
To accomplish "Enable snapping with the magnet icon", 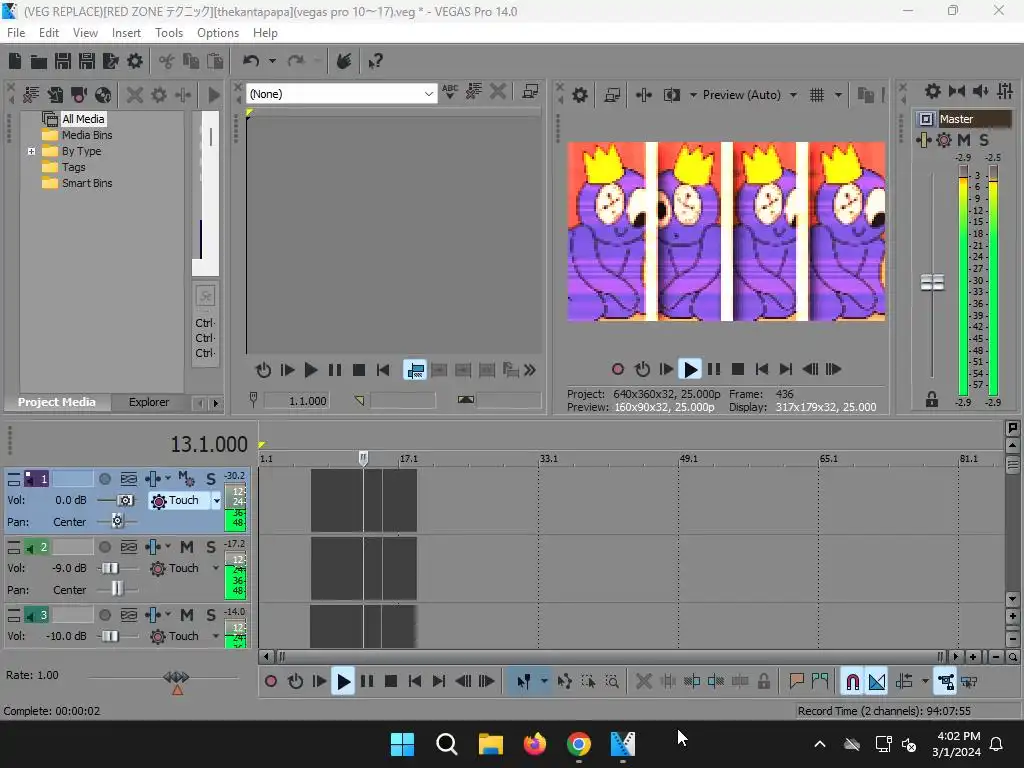I will click(x=852, y=682).
